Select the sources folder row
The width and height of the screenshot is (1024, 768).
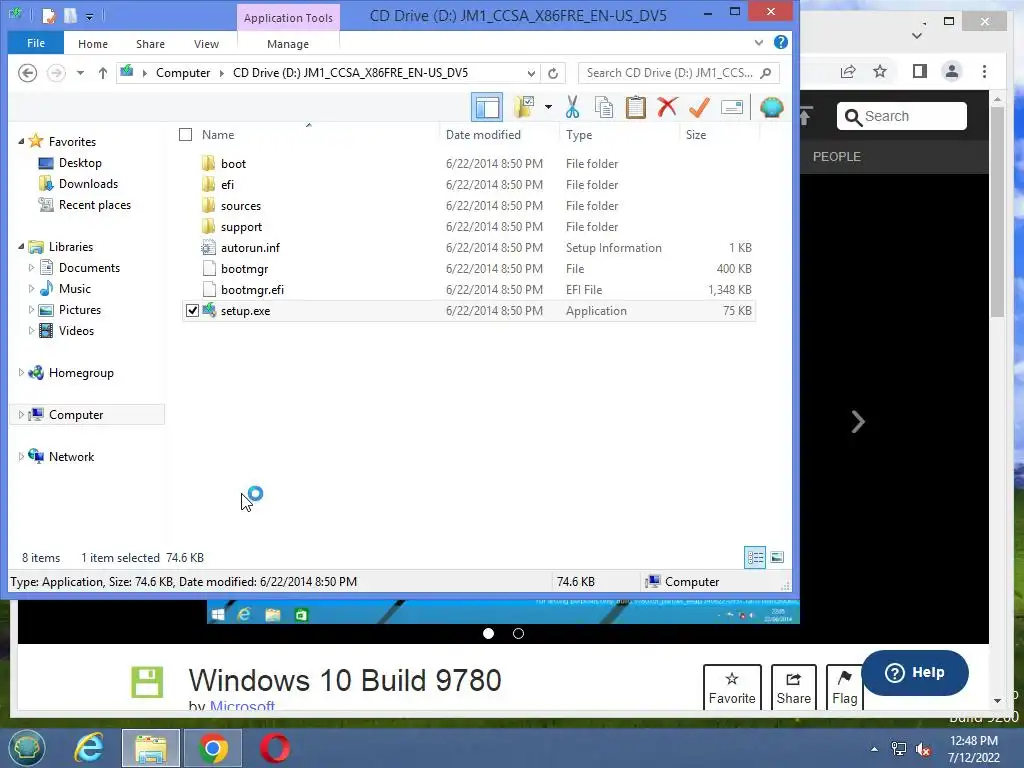(469, 206)
